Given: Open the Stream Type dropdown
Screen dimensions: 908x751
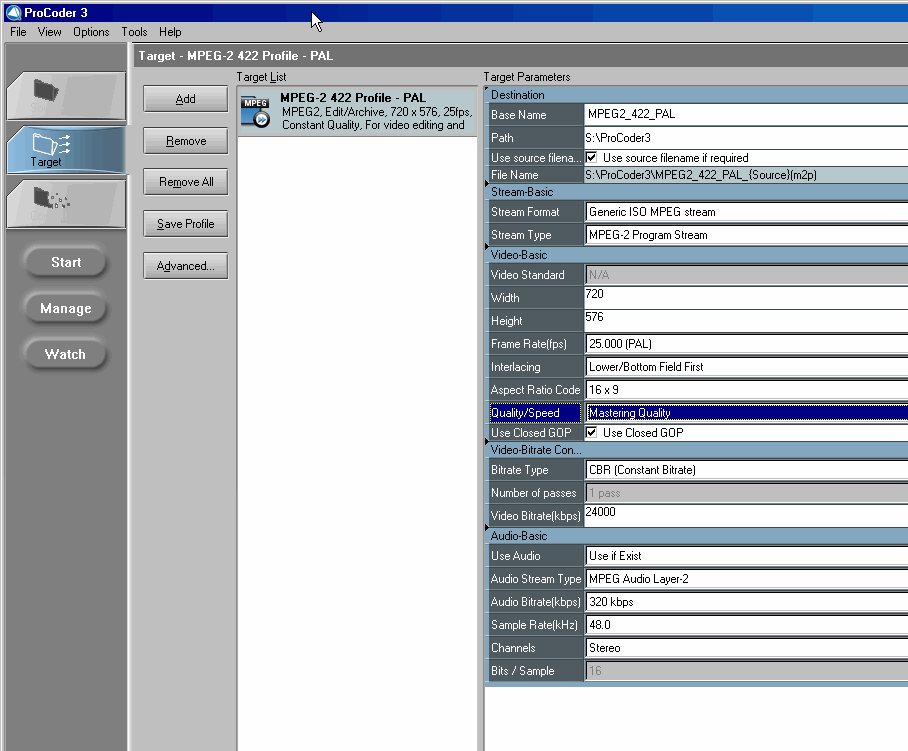Looking at the screenshot, I should 746,235.
